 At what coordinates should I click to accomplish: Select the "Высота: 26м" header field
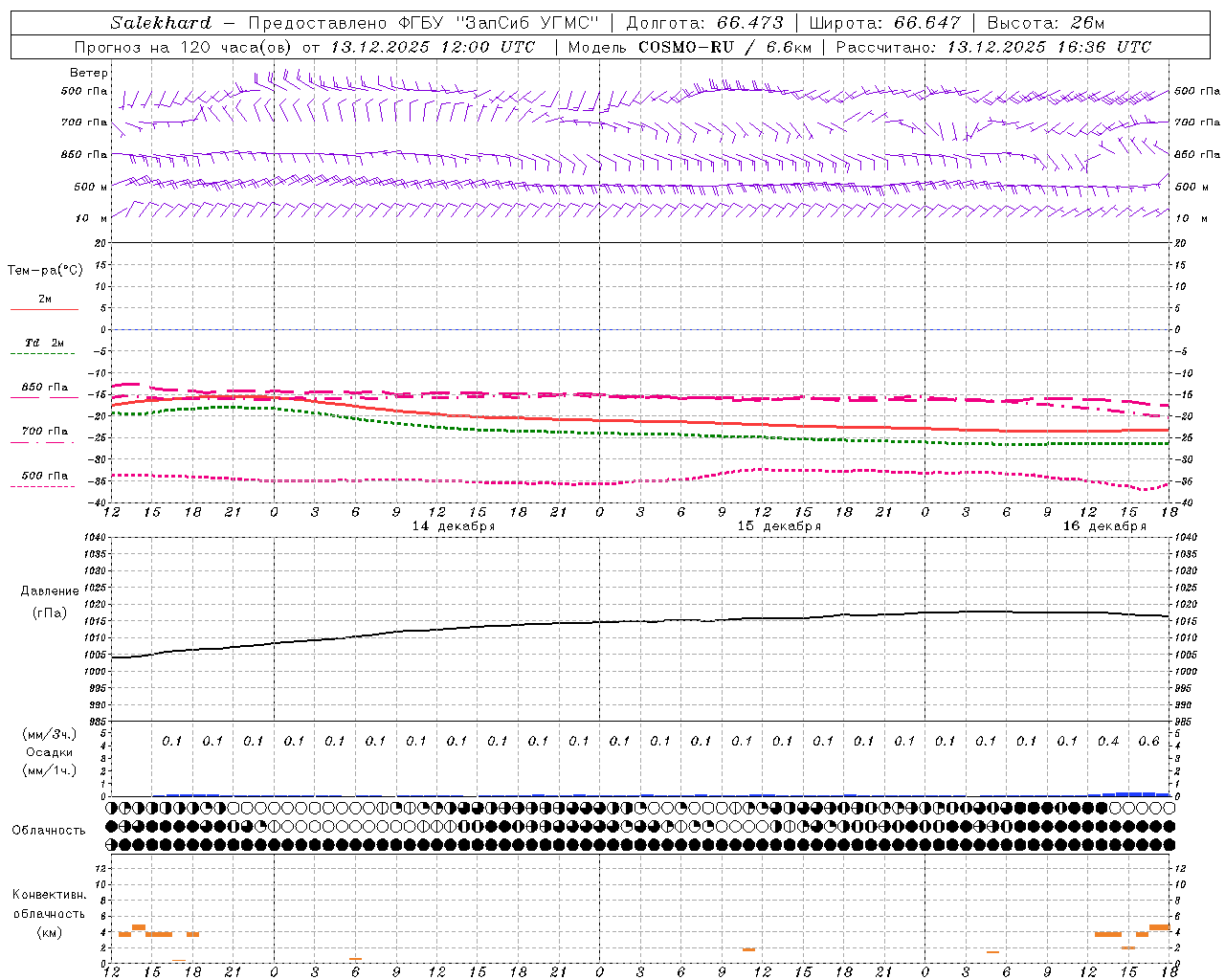[1046, 23]
